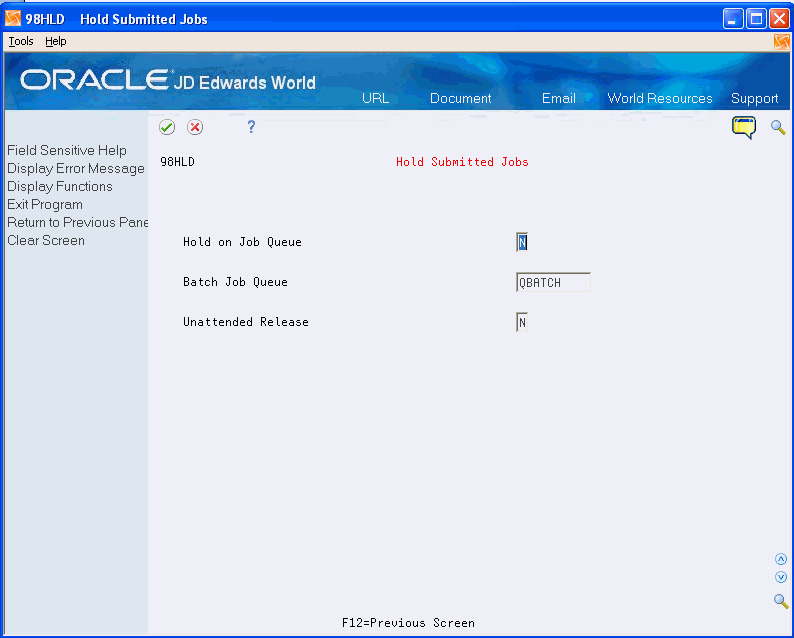This screenshot has width=794, height=638.
Task: Click the 98HLD program ID text
Action: click(177, 162)
